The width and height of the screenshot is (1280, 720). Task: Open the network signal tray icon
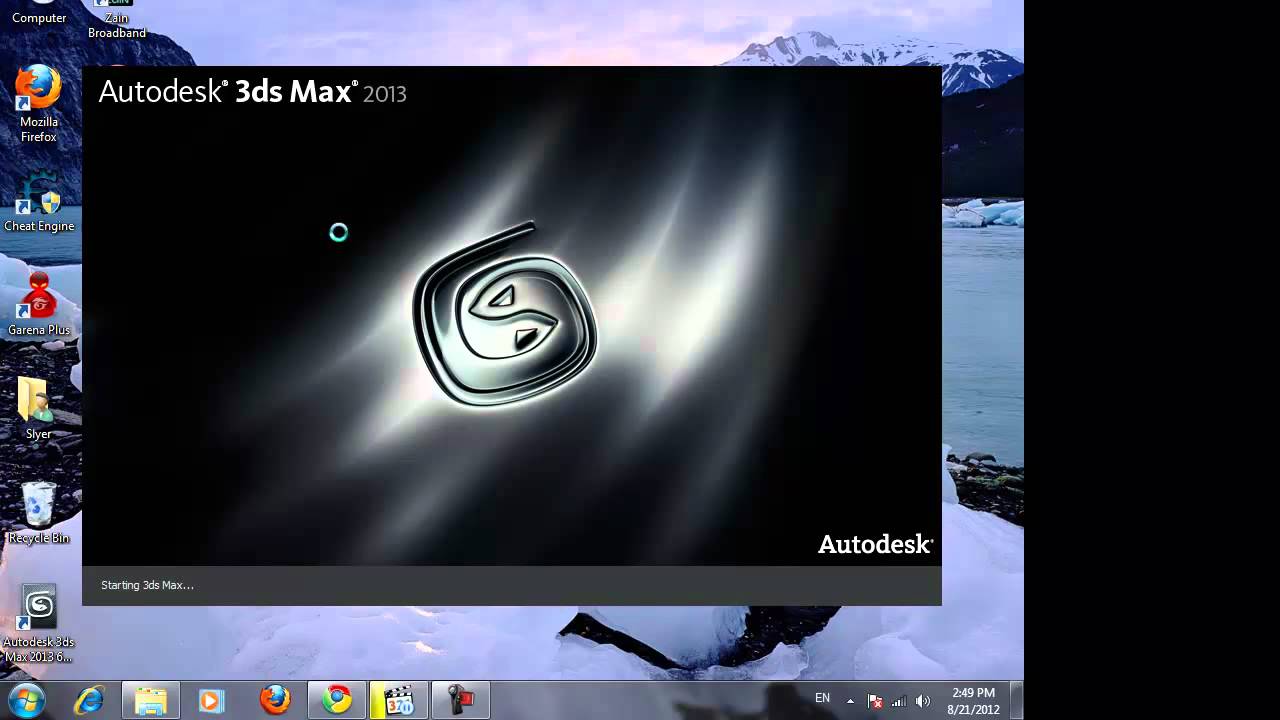pos(899,701)
